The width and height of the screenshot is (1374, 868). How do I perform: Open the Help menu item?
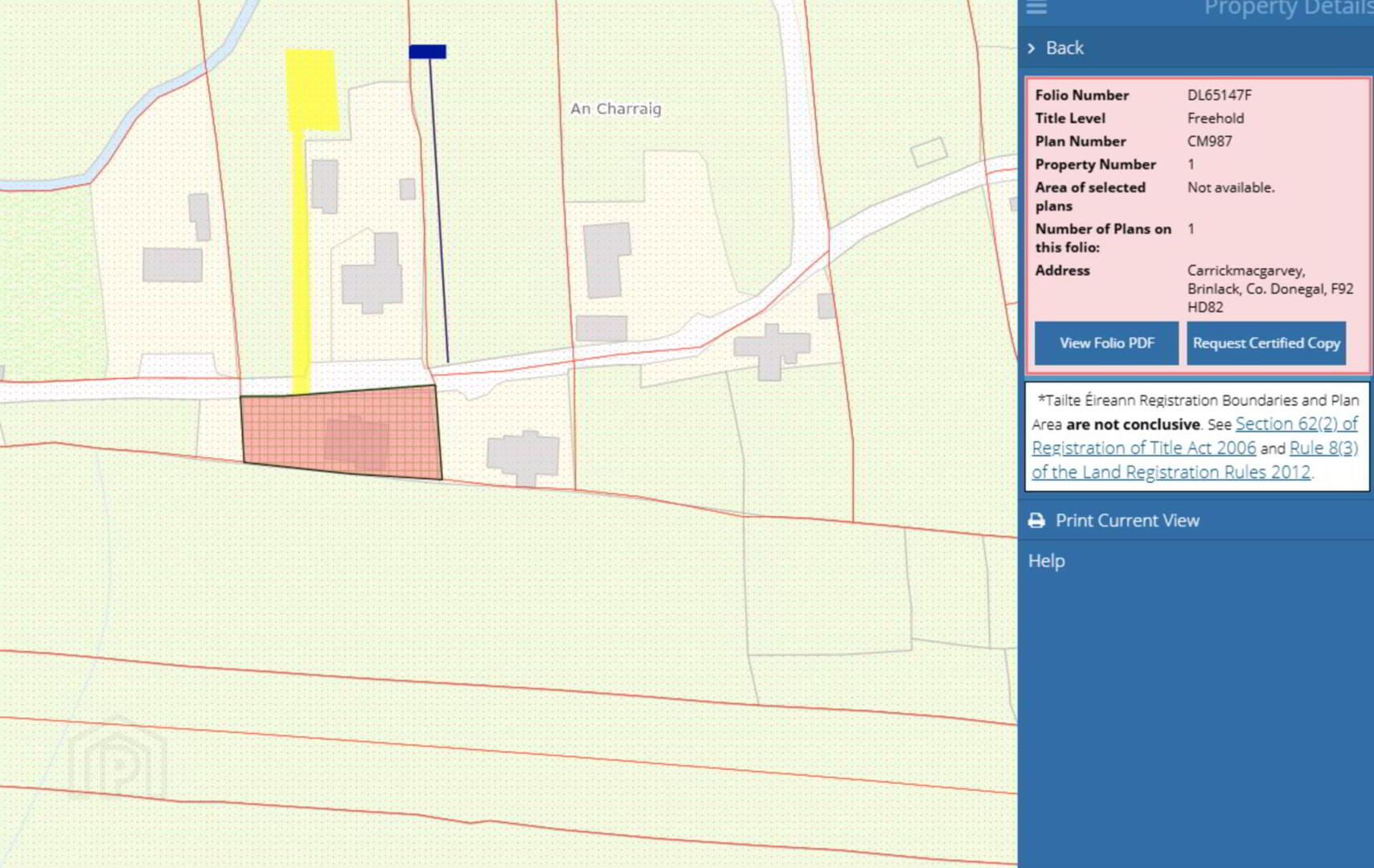[x=1046, y=561]
